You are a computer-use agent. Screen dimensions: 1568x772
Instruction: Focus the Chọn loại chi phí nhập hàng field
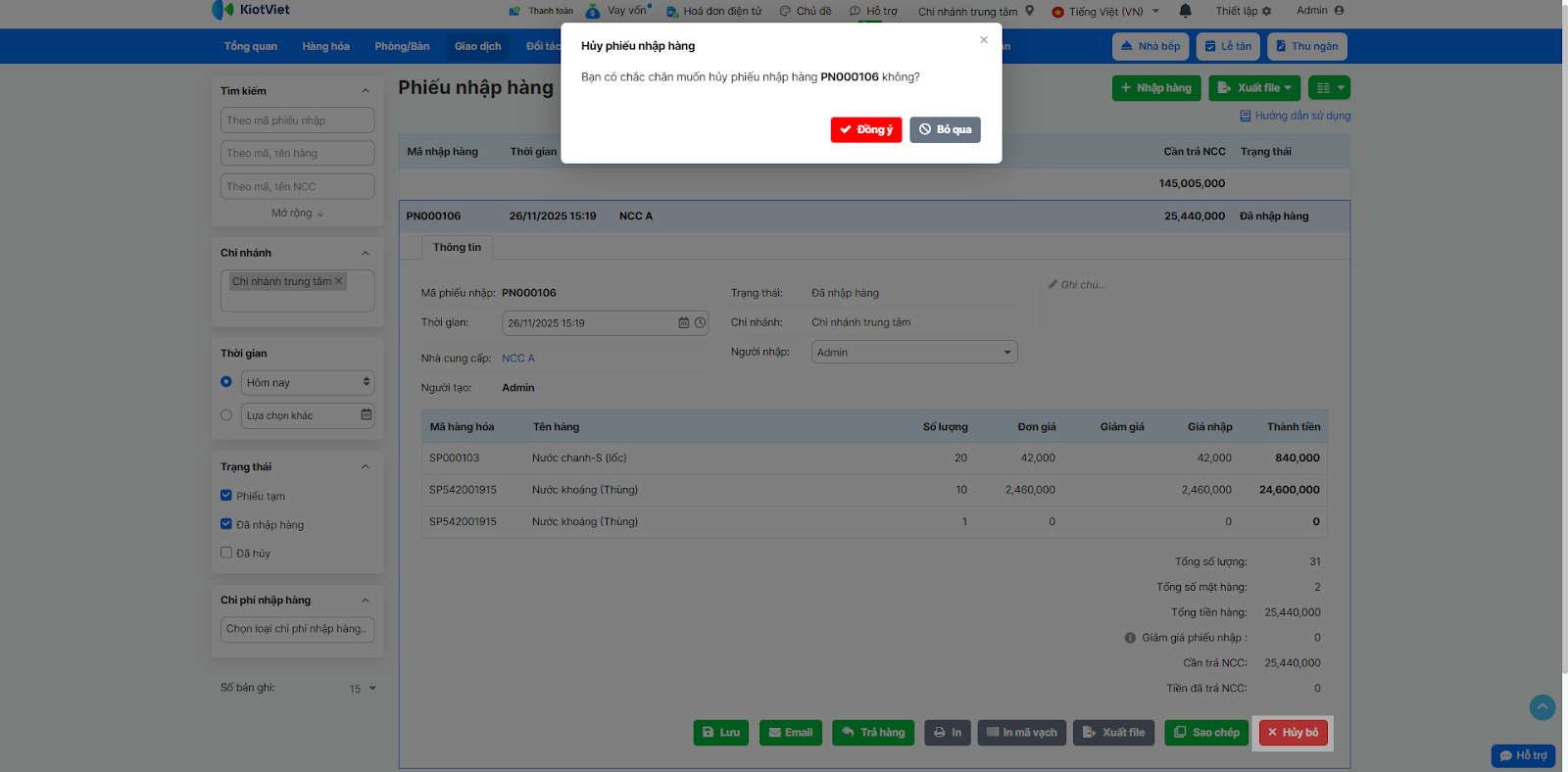(298, 629)
